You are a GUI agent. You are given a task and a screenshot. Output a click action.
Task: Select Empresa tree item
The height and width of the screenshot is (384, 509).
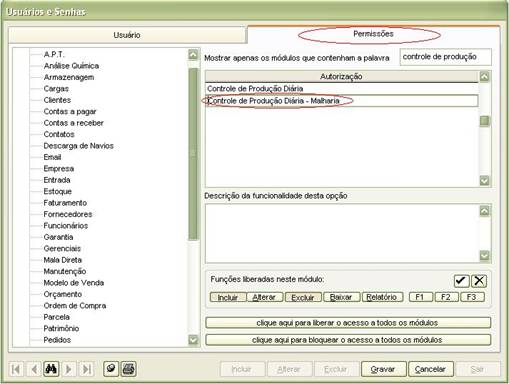pyautogui.click(x=58, y=168)
